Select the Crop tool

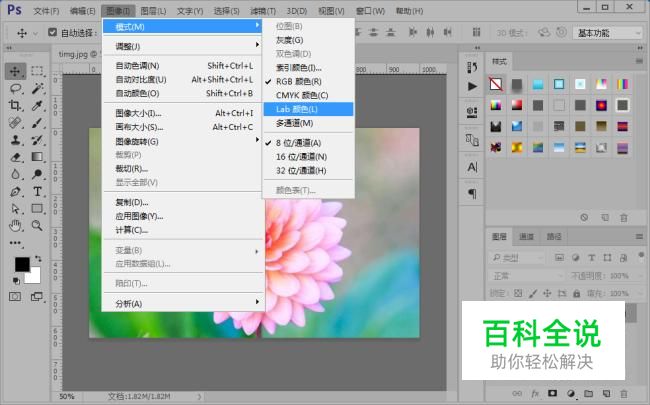point(16,105)
